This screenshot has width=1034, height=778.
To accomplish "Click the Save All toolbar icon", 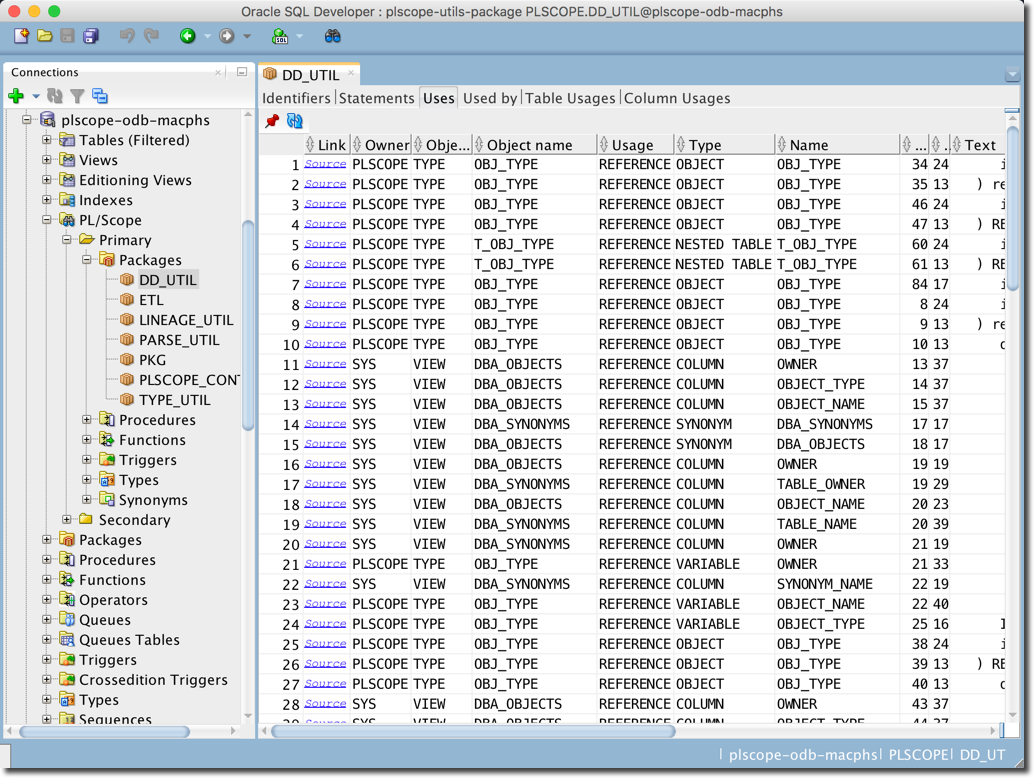I will click(90, 35).
